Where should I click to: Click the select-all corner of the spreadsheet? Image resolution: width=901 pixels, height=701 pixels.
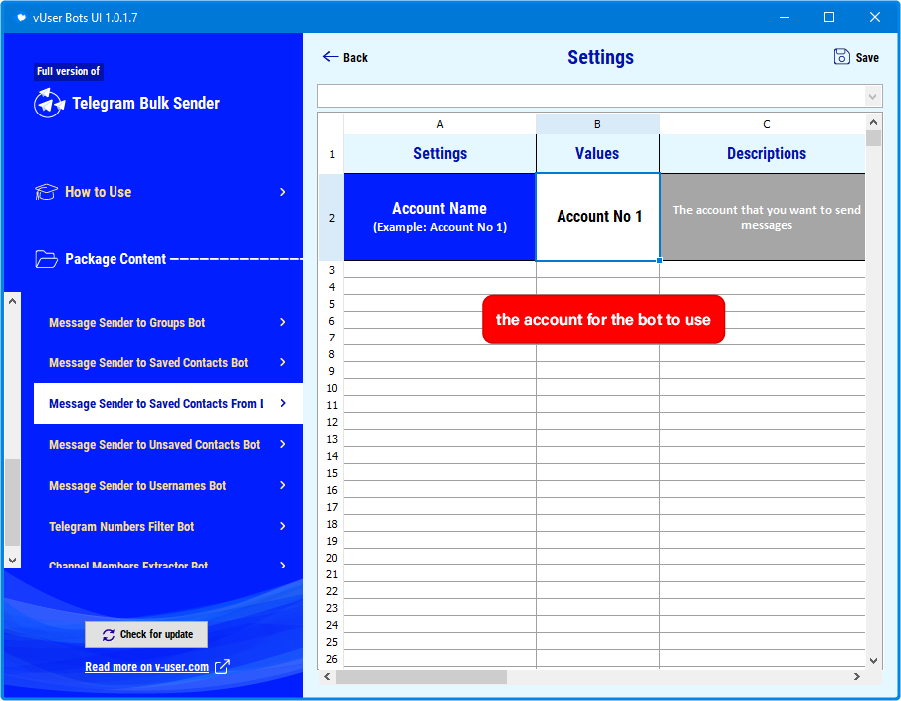pos(331,124)
